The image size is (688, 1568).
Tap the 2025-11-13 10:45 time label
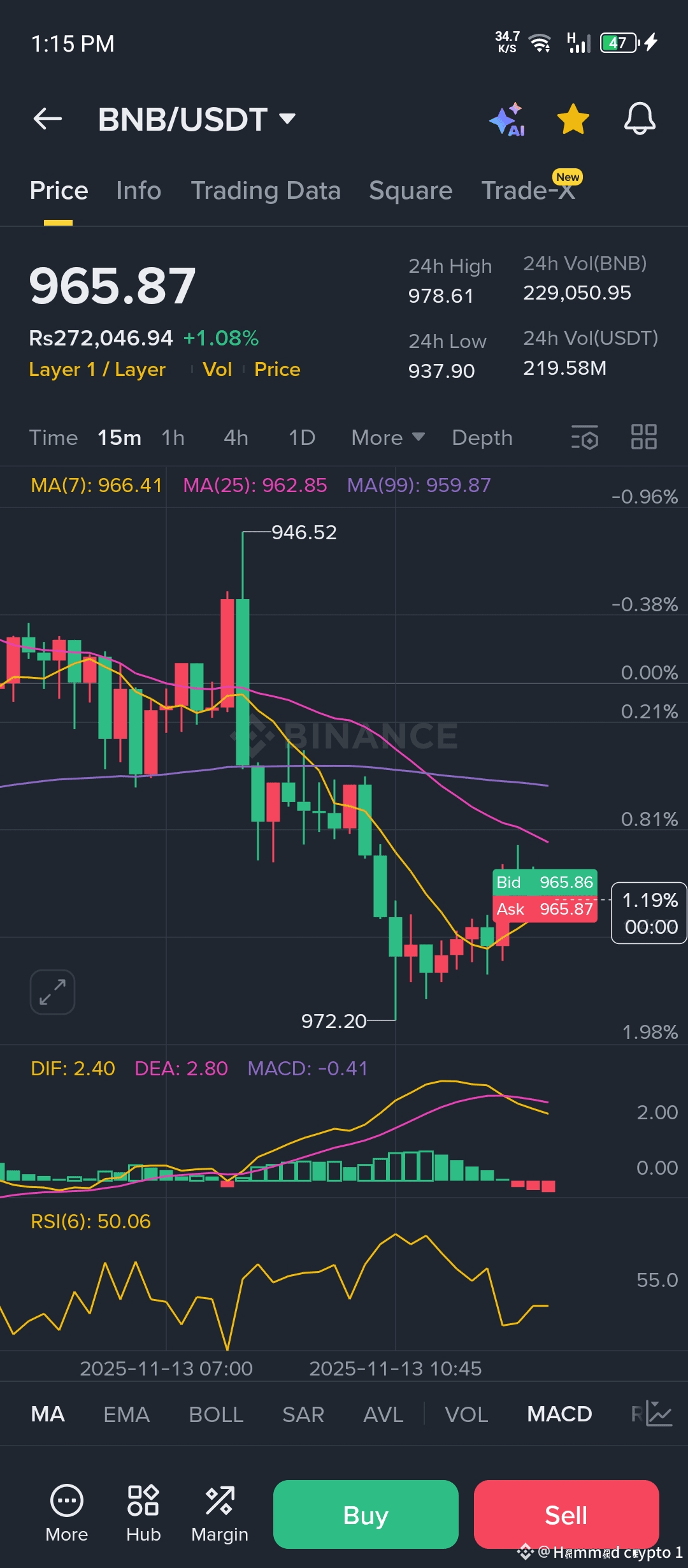395,1368
